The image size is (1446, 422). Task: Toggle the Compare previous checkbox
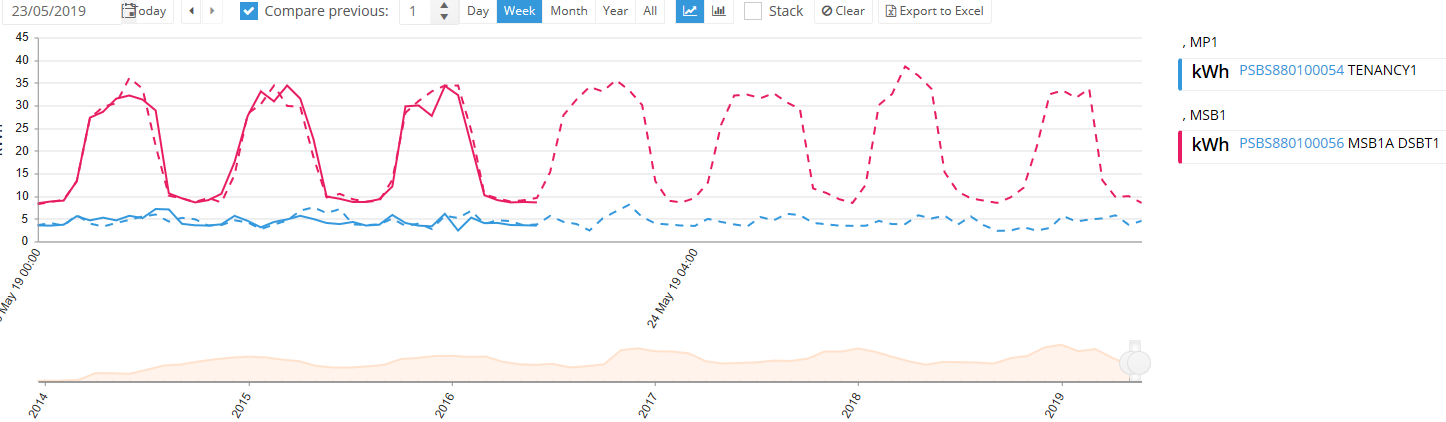click(x=249, y=11)
